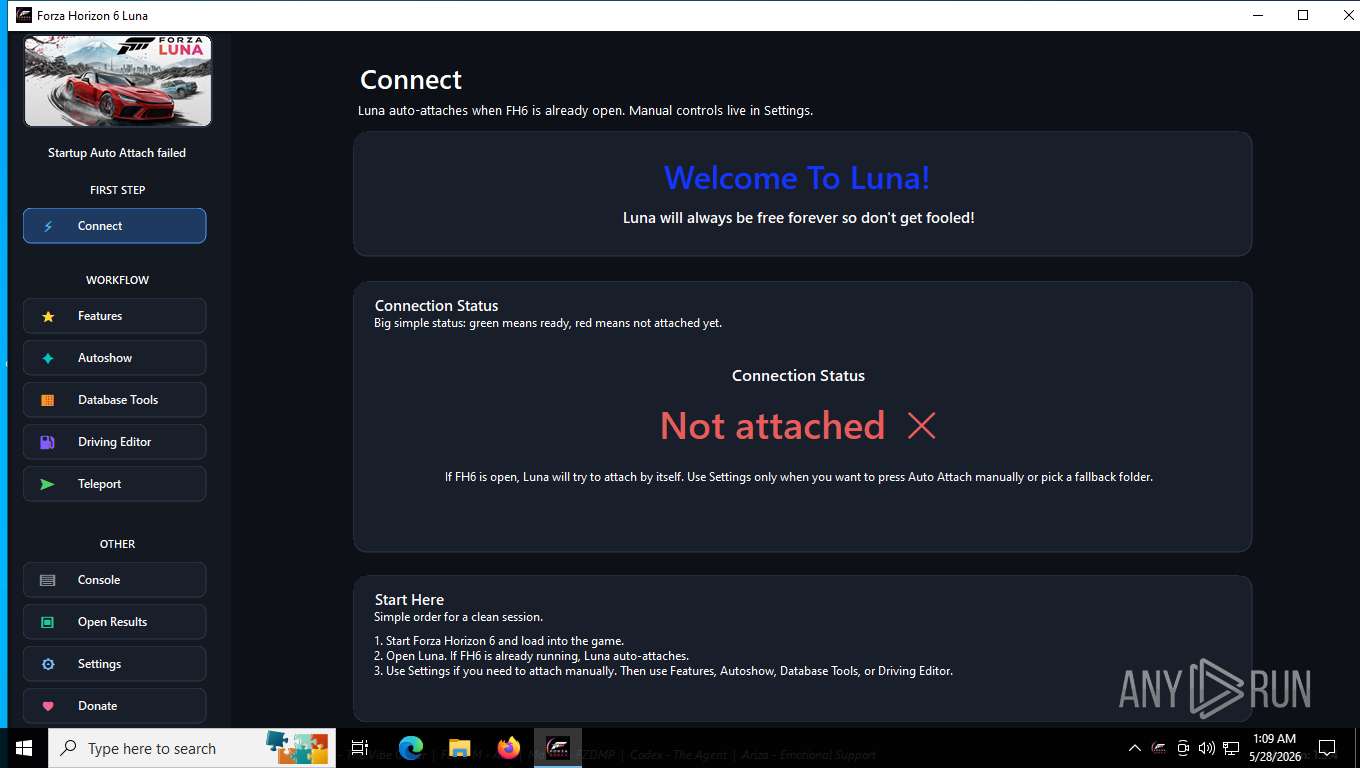
Task: Click the 'Welcome To Luna!' heading
Action: coord(797,178)
